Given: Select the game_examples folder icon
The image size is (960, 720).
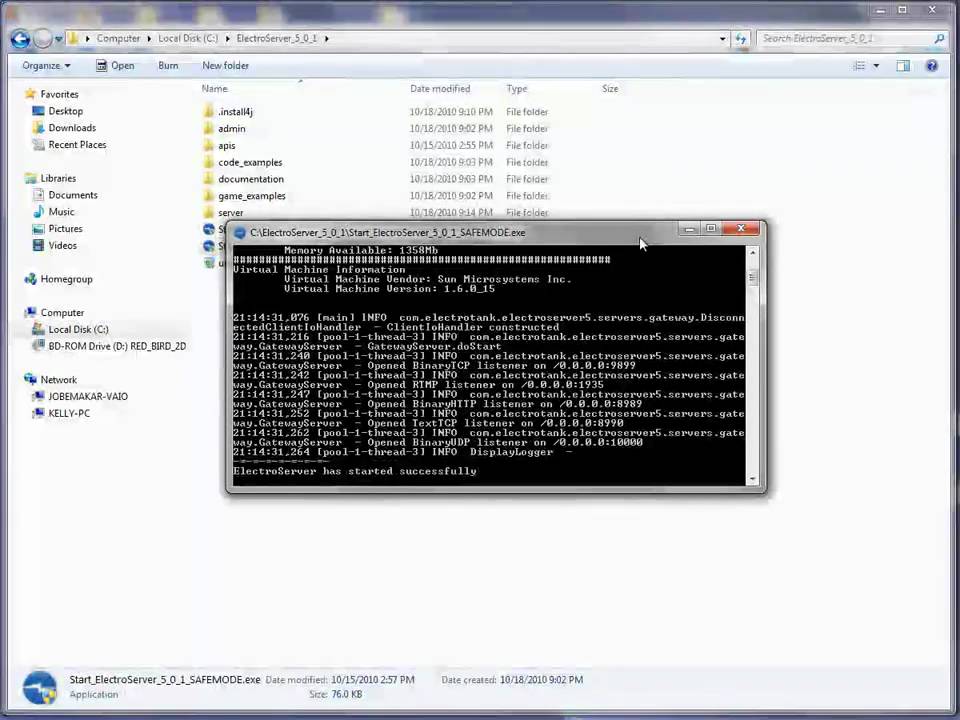Looking at the screenshot, I should coord(208,196).
